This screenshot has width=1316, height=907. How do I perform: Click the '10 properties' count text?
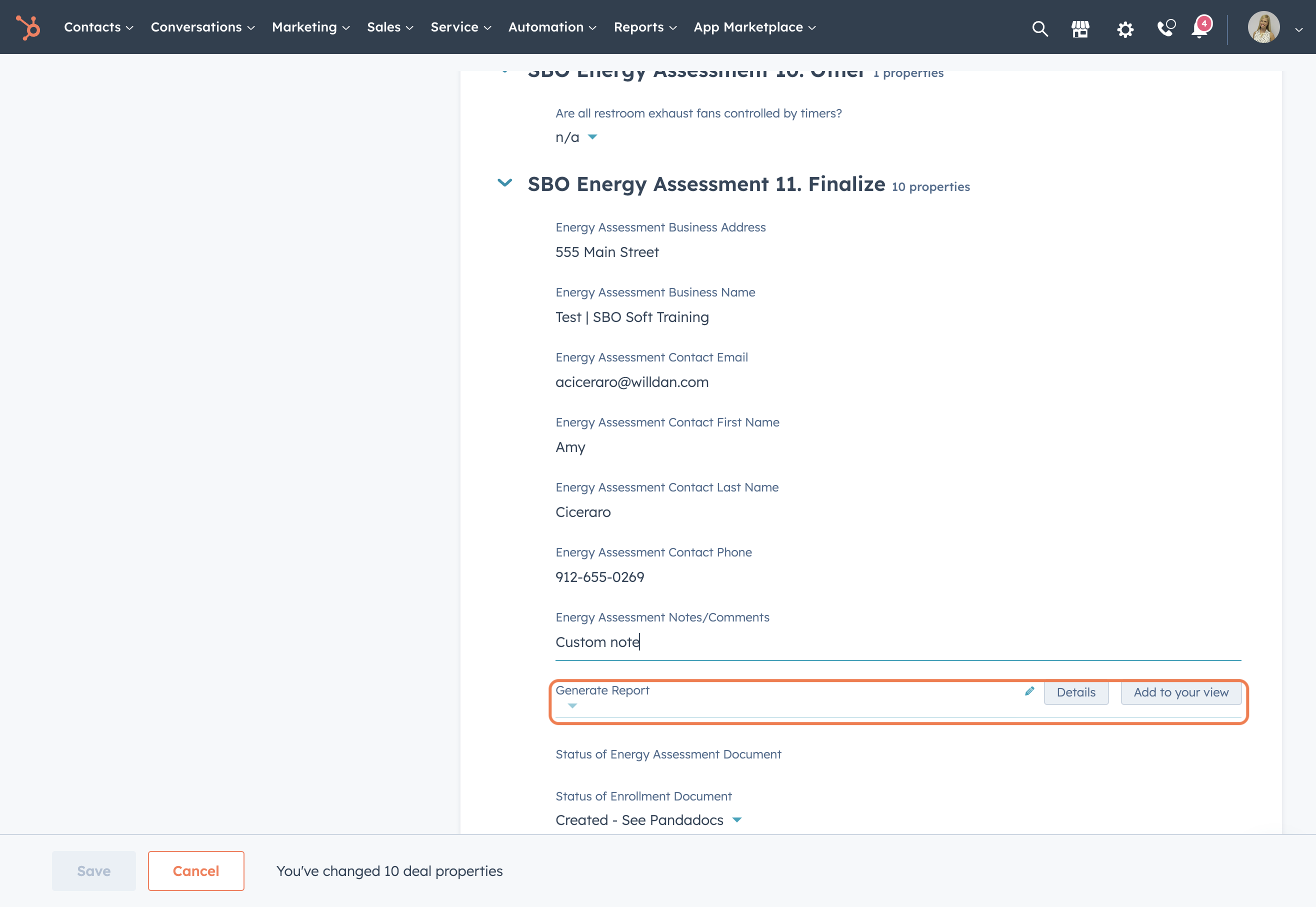click(930, 187)
